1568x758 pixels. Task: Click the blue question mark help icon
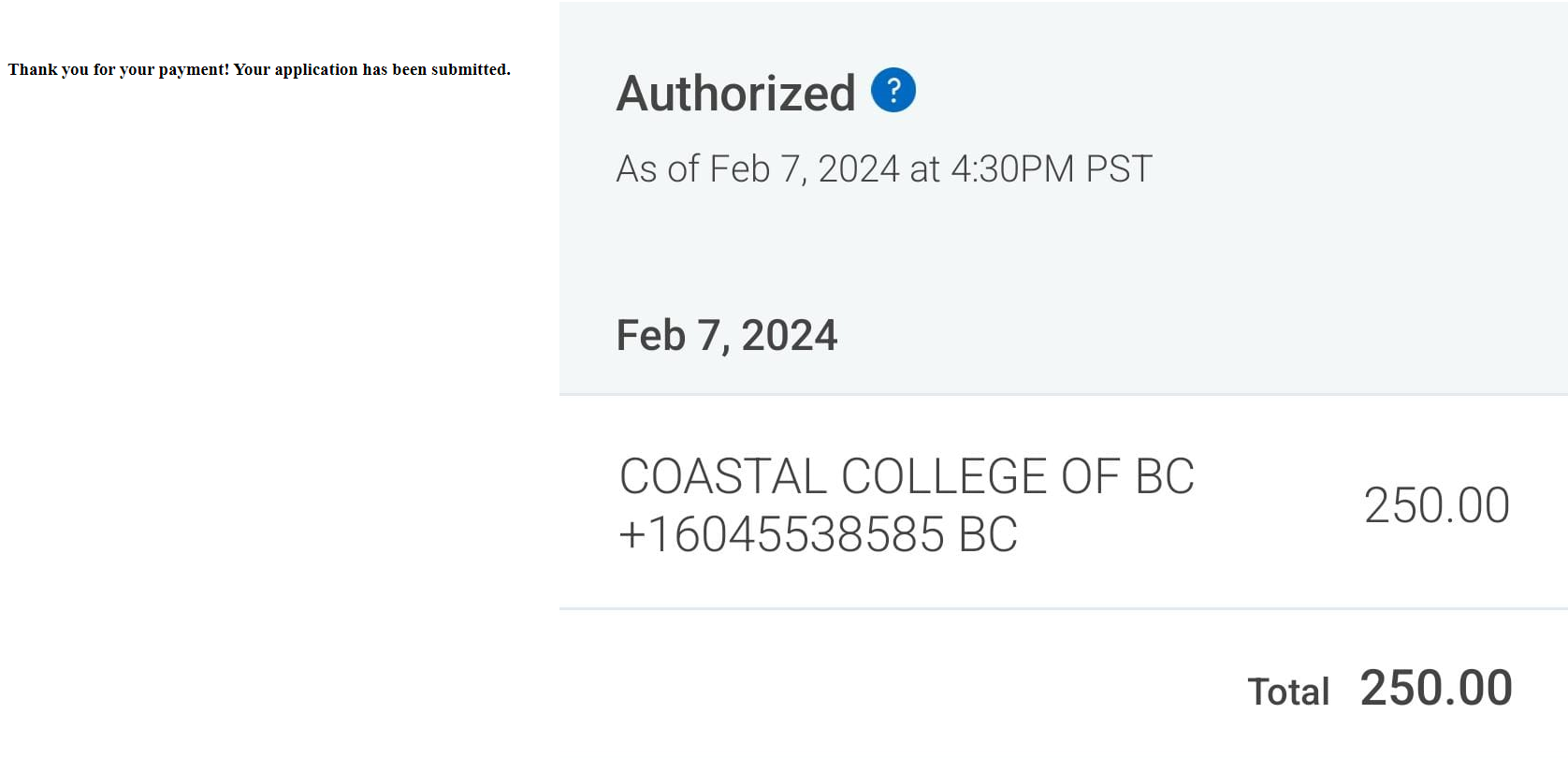[x=893, y=91]
